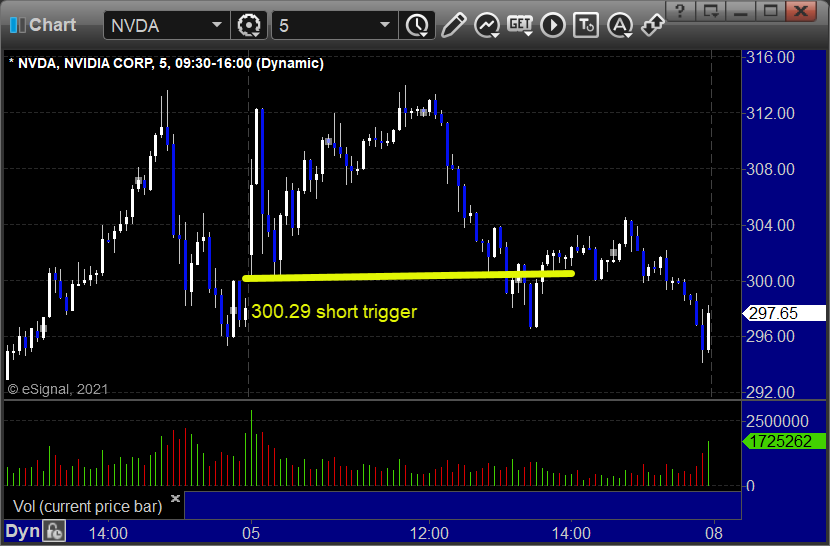This screenshot has height=546, width=830.
Task: Close the Chart window
Action: [x=801, y=11]
